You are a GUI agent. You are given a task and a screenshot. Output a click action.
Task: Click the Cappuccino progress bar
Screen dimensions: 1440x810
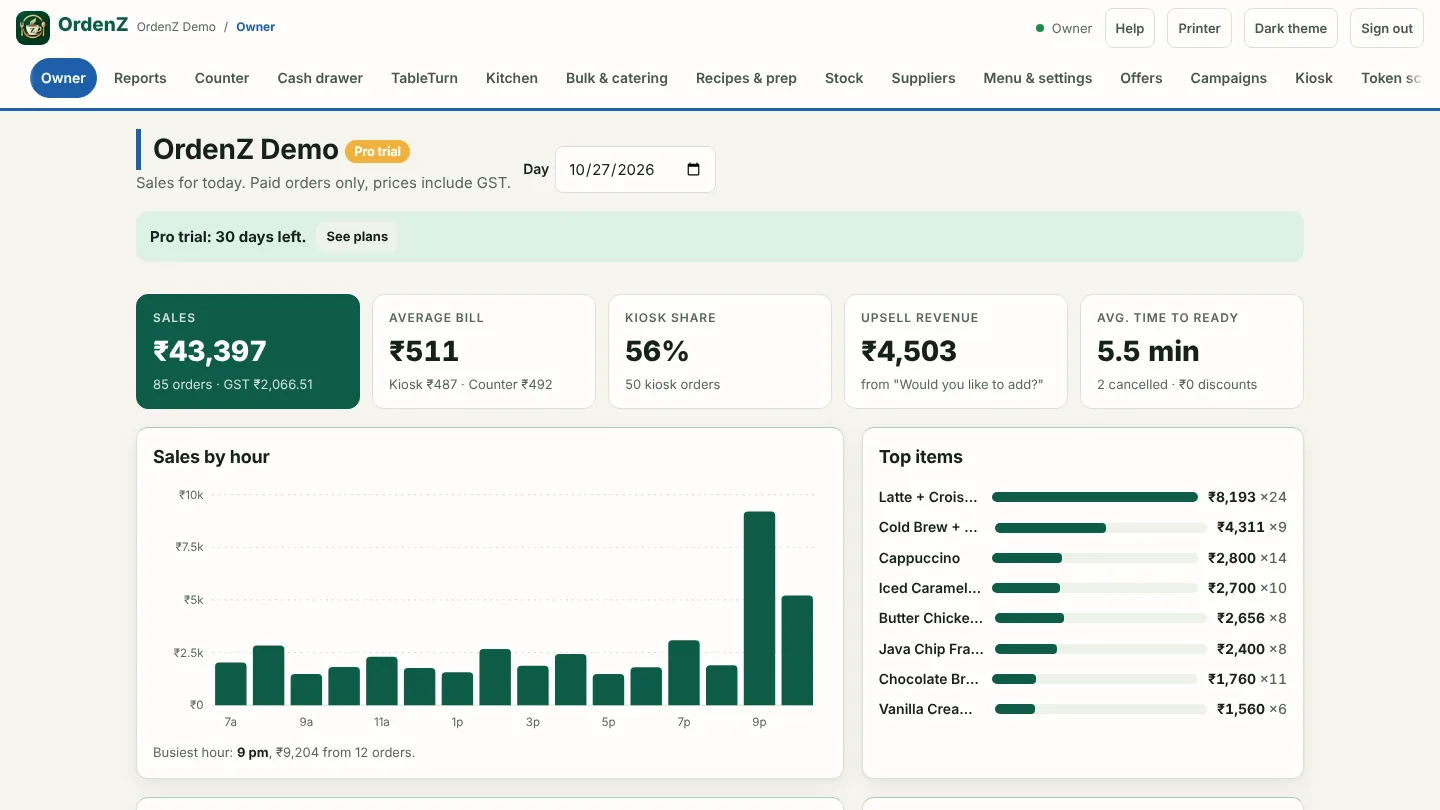(x=1095, y=558)
